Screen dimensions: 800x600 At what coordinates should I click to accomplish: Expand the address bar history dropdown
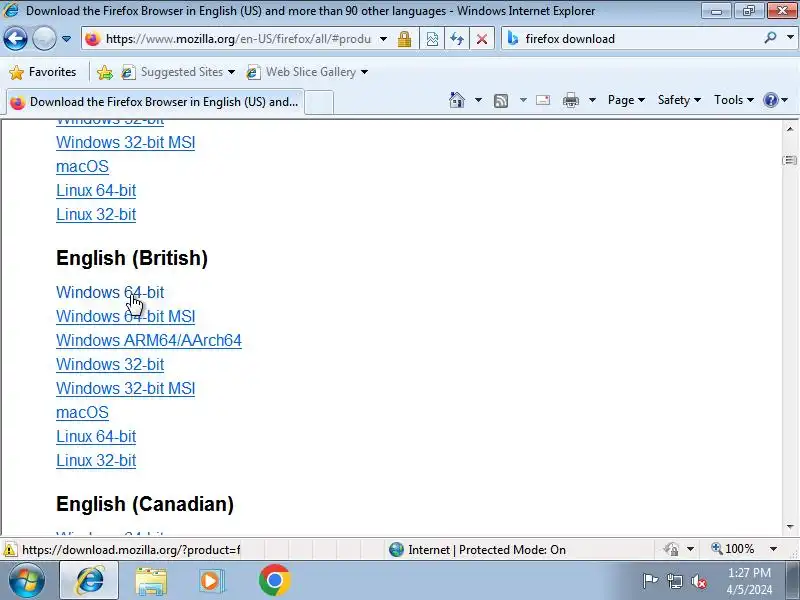pyautogui.click(x=384, y=39)
